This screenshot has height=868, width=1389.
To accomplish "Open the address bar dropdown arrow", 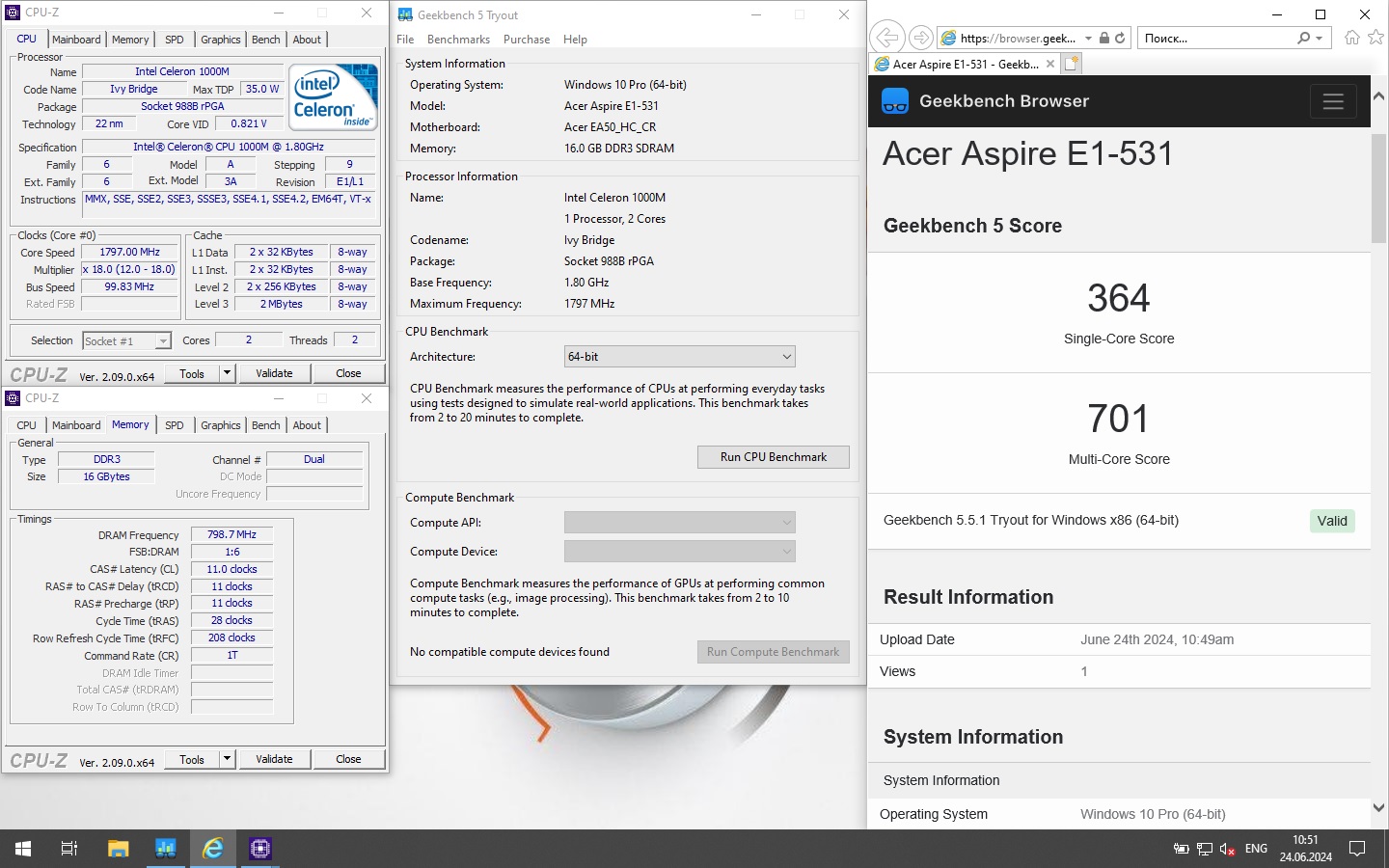I will pyautogui.click(x=1088, y=38).
